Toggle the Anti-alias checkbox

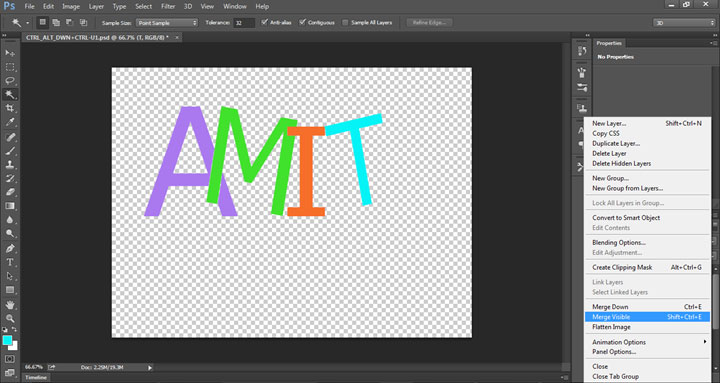coord(264,22)
